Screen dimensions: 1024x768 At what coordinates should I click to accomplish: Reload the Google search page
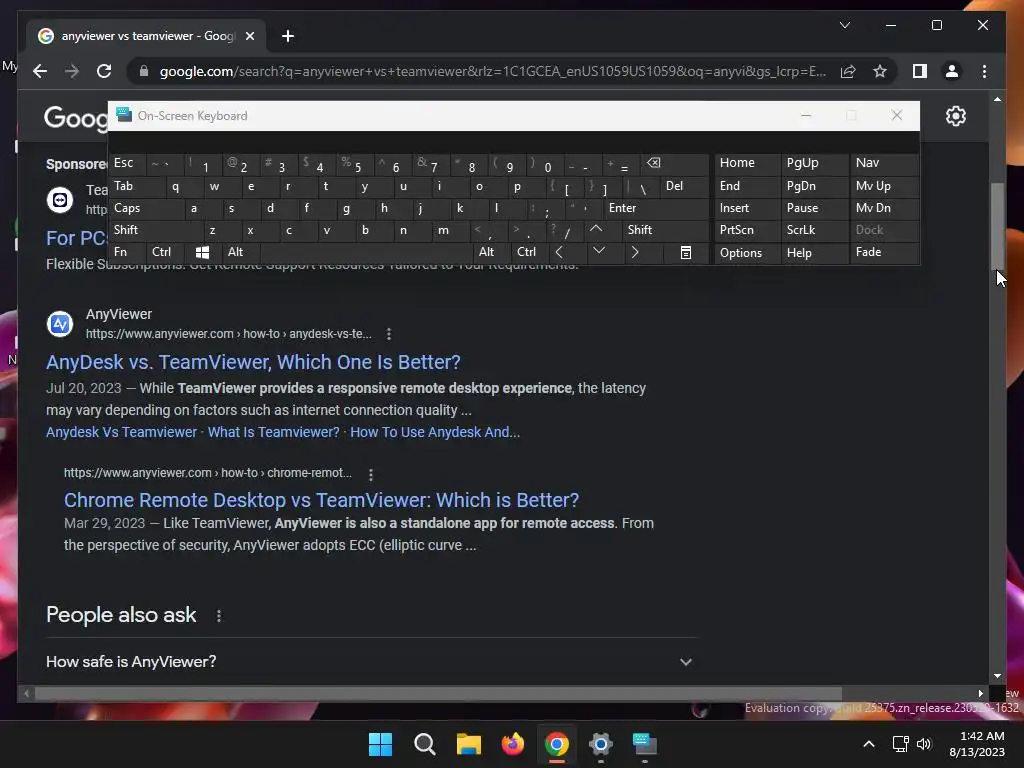[x=104, y=71]
